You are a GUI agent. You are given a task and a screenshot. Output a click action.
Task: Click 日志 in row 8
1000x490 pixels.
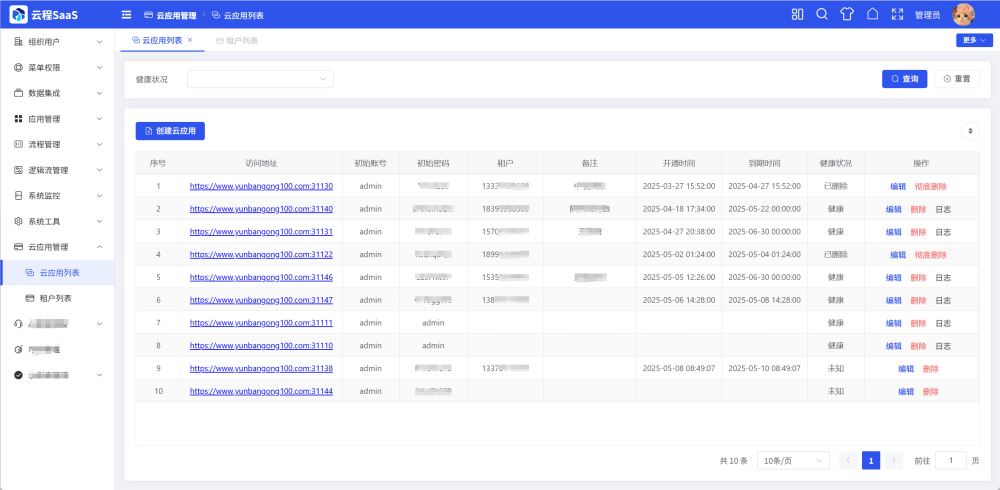click(943, 346)
